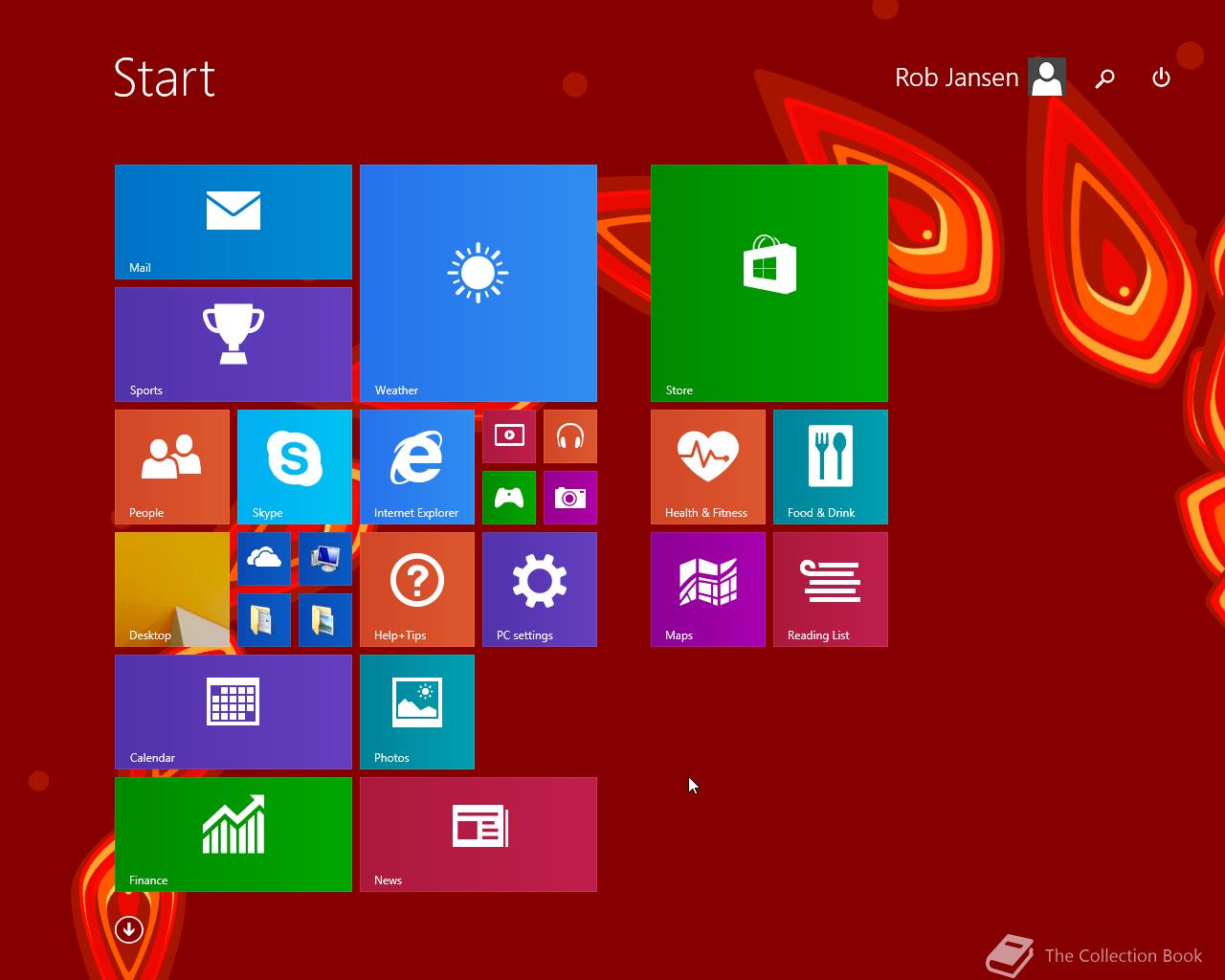Viewport: 1225px width, 980px height.
Task: Open the OneDrive cloud tile
Action: 264,559
